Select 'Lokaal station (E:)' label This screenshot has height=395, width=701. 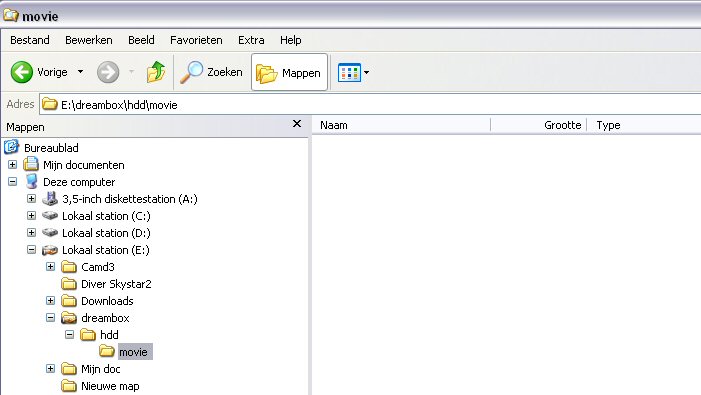(x=106, y=250)
